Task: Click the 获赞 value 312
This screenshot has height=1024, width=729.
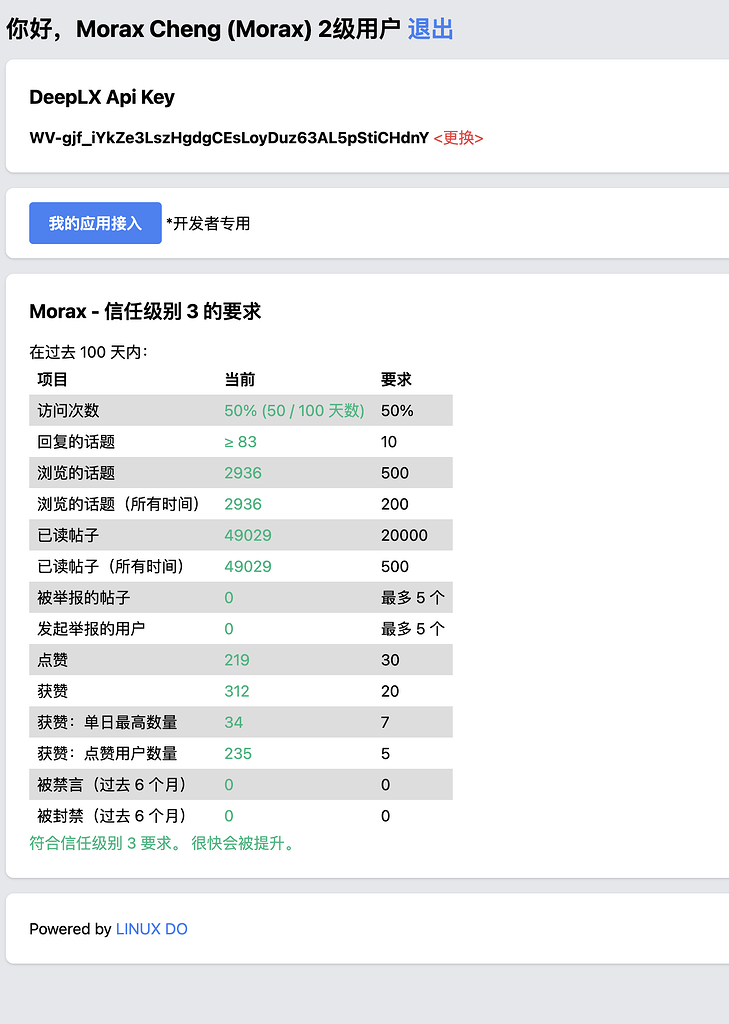Action: 236,691
